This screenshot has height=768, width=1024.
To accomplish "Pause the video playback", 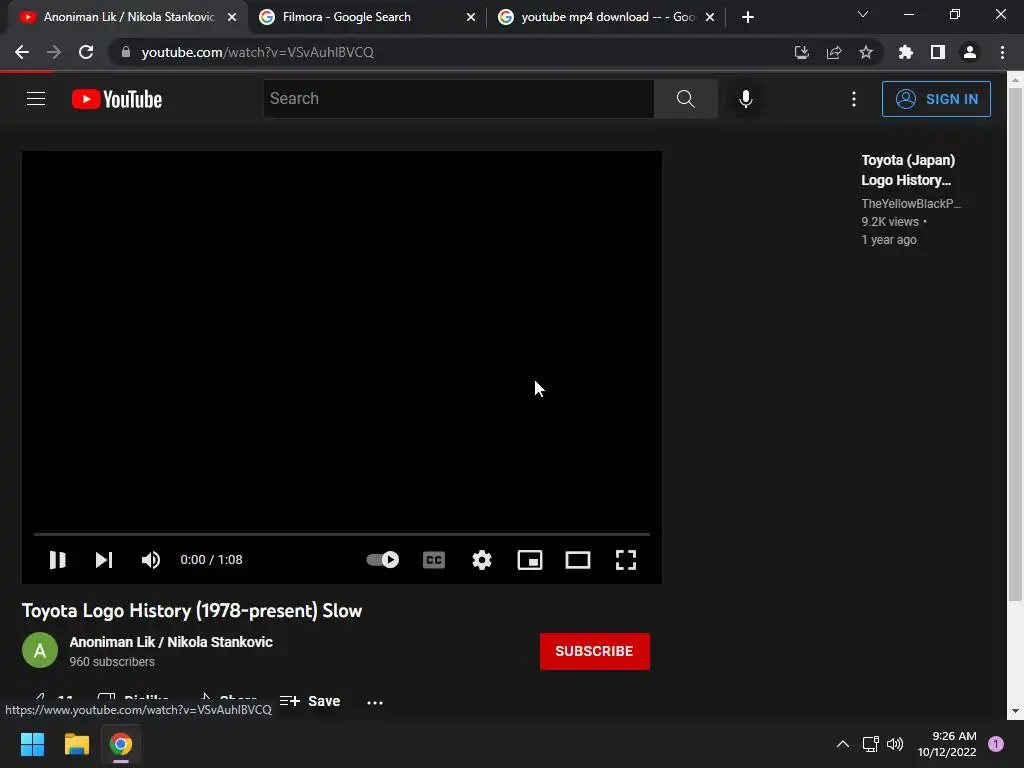I will click(57, 560).
